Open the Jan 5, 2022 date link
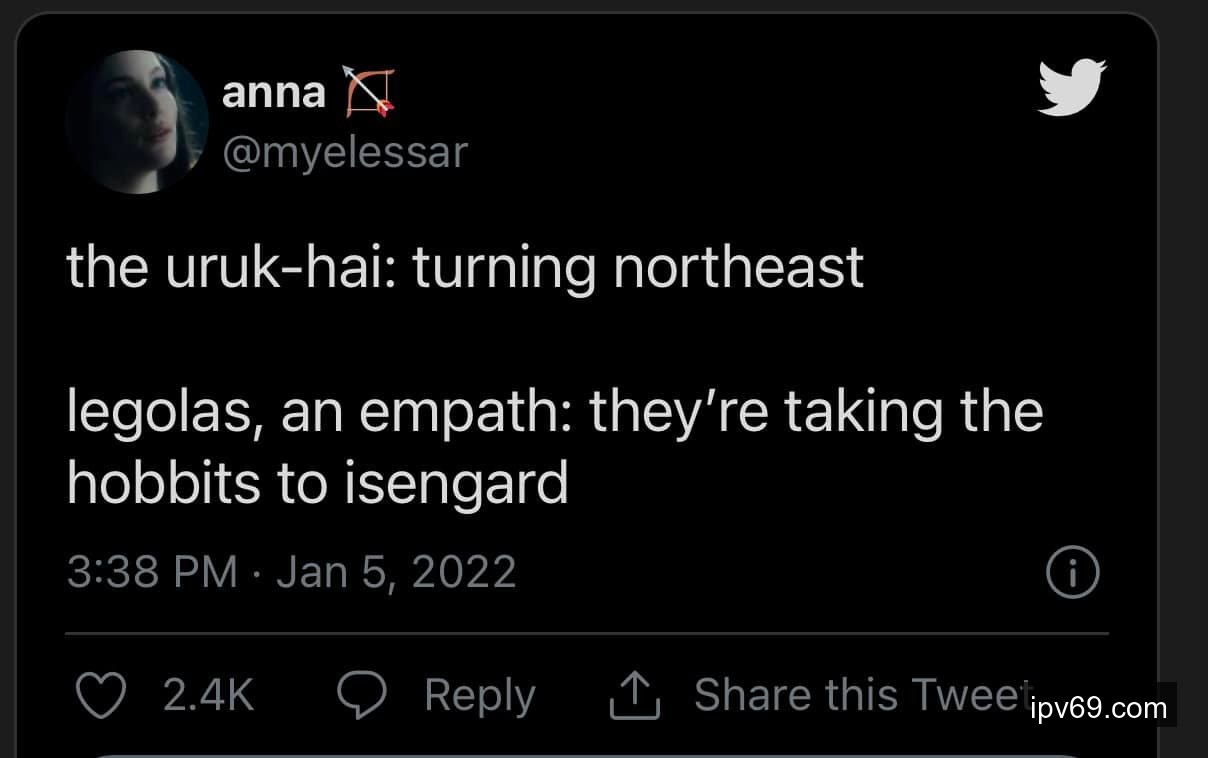The image size is (1208, 758). [x=396, y=572]
